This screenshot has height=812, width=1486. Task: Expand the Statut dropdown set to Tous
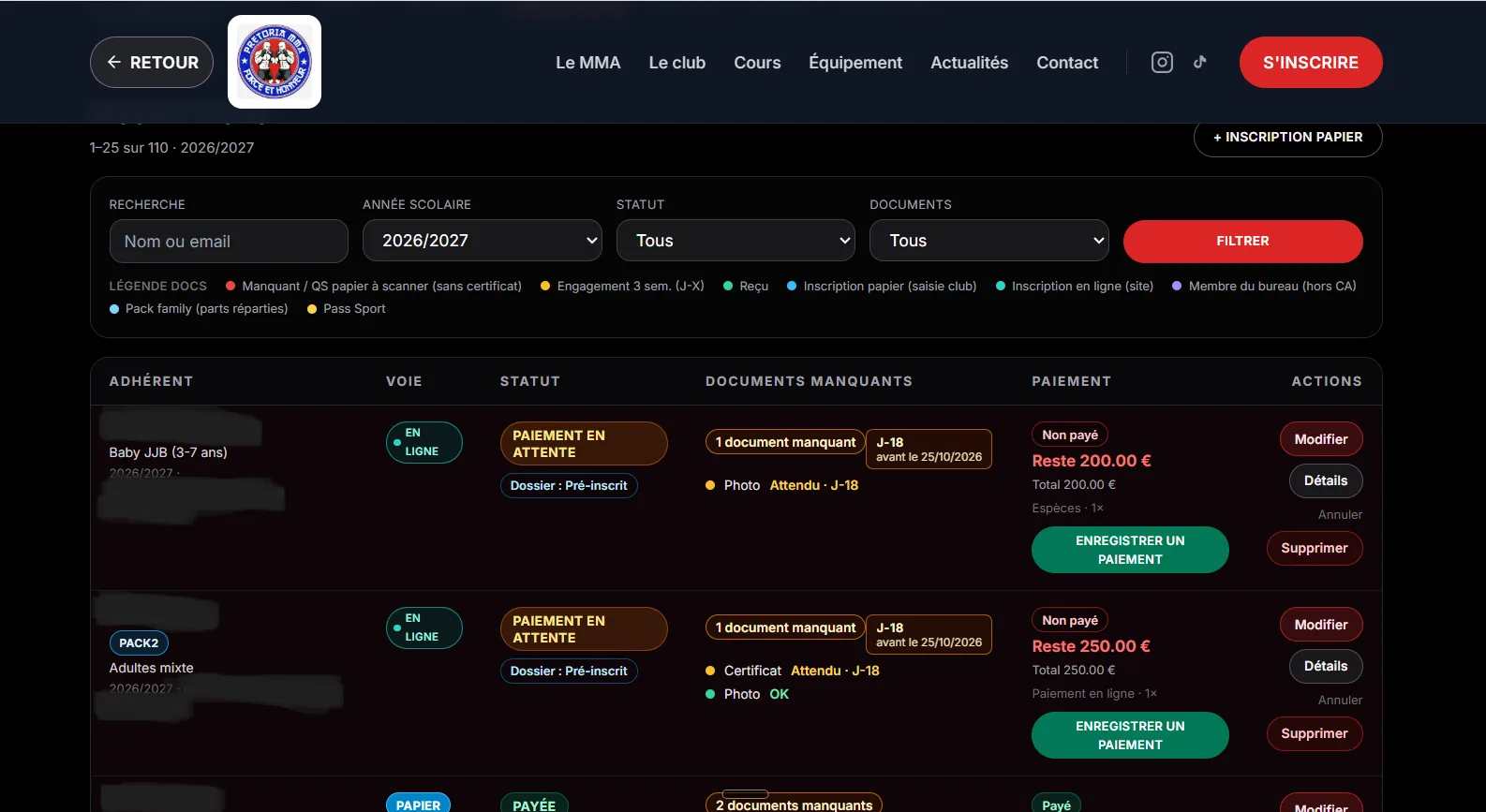pos(736,241)
